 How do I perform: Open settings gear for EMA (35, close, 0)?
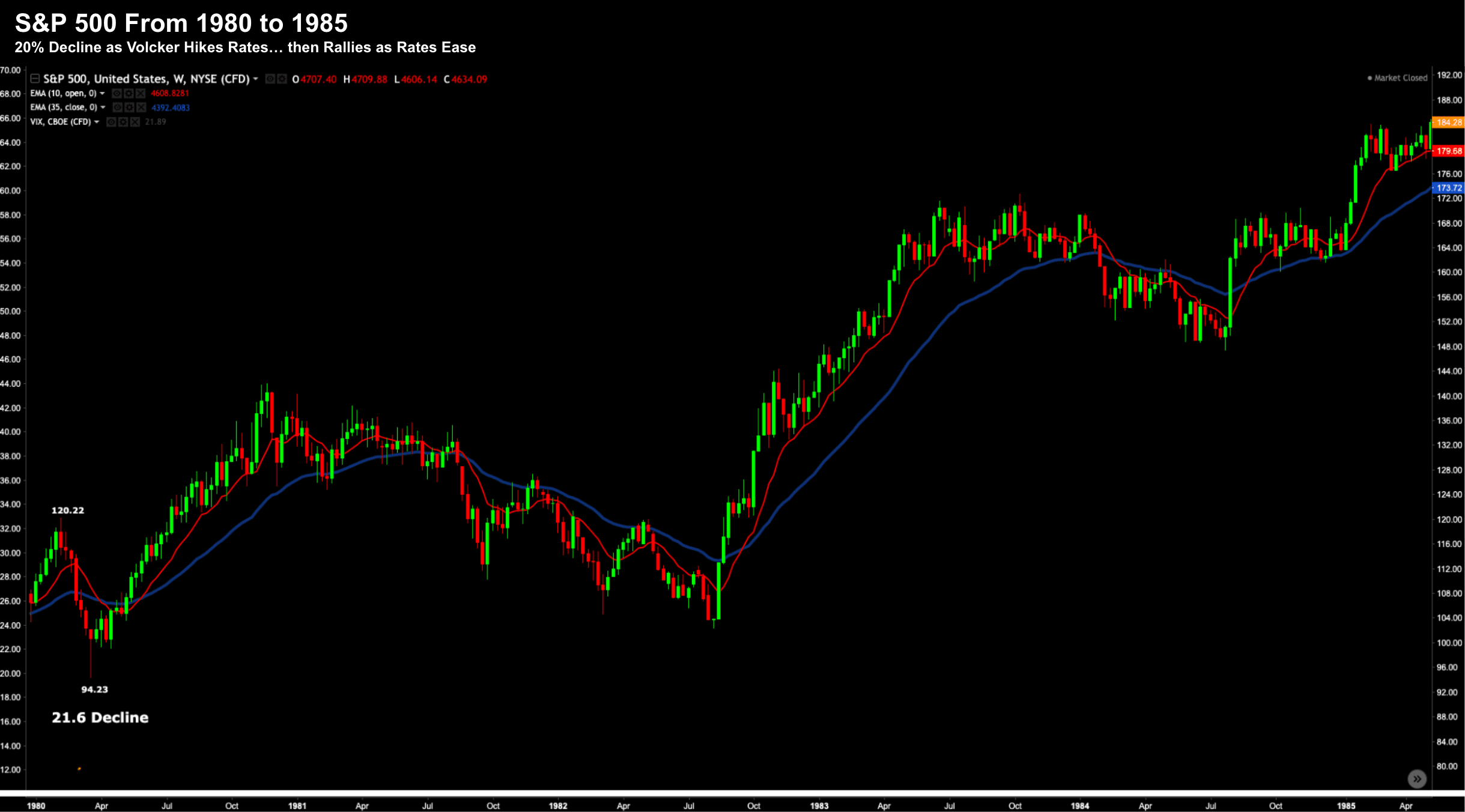129,107
